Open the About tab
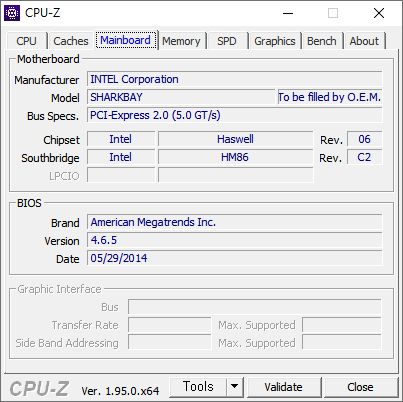This screenshot has height=402, width=403. (364, 41)
